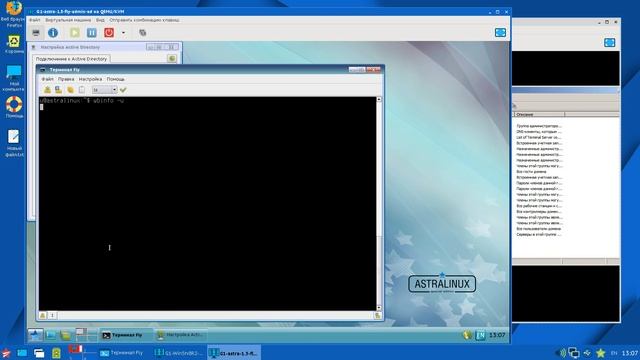Click host tray network monitors icon
The image size is (640, 360).
click(574, 353)
